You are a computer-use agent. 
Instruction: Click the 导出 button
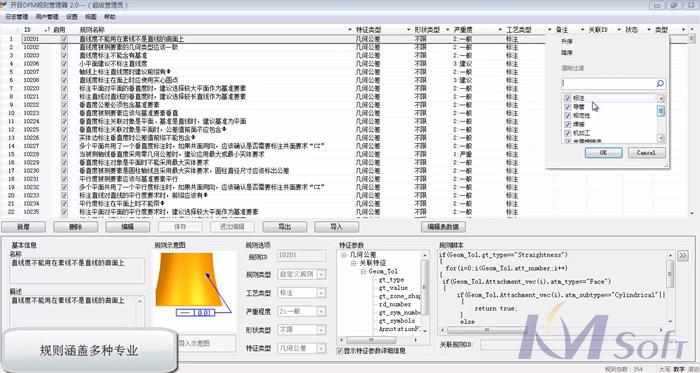pyautogui.click(x=284, y=227)
